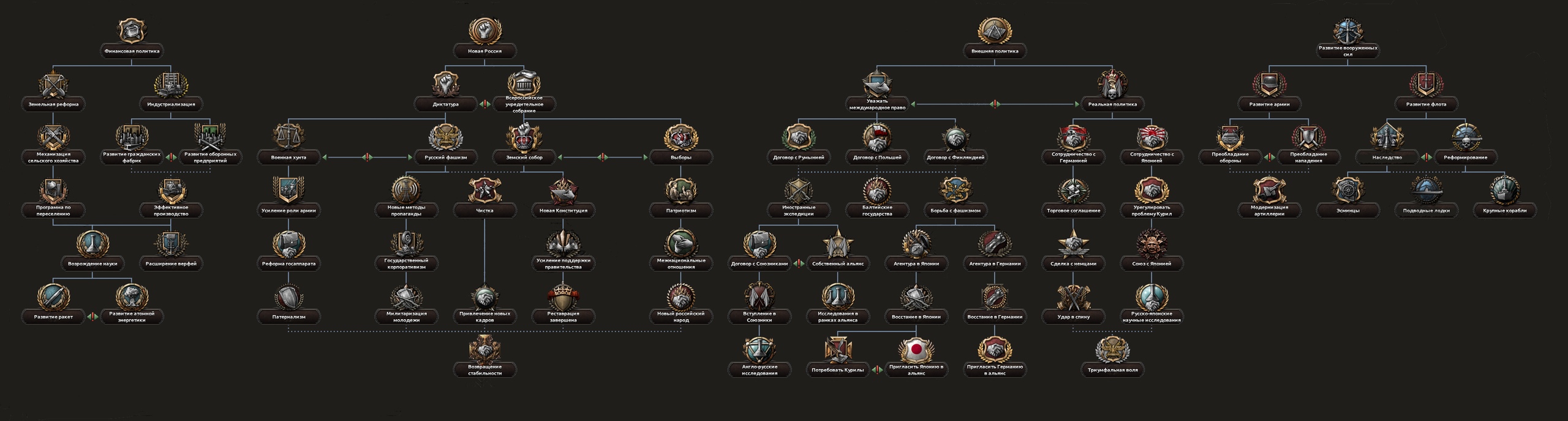
Task: Open the Земельная реформа focus icon
Action: pyautogui.click(x=53, y=85)
